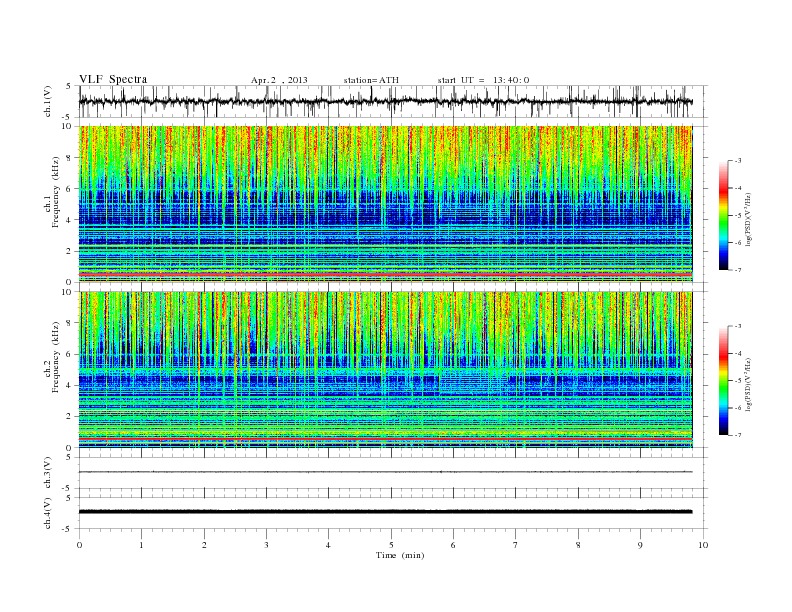Click the "1" minute tick label
The height and width of the screenshot is (612, 792).
click(142, 545)
